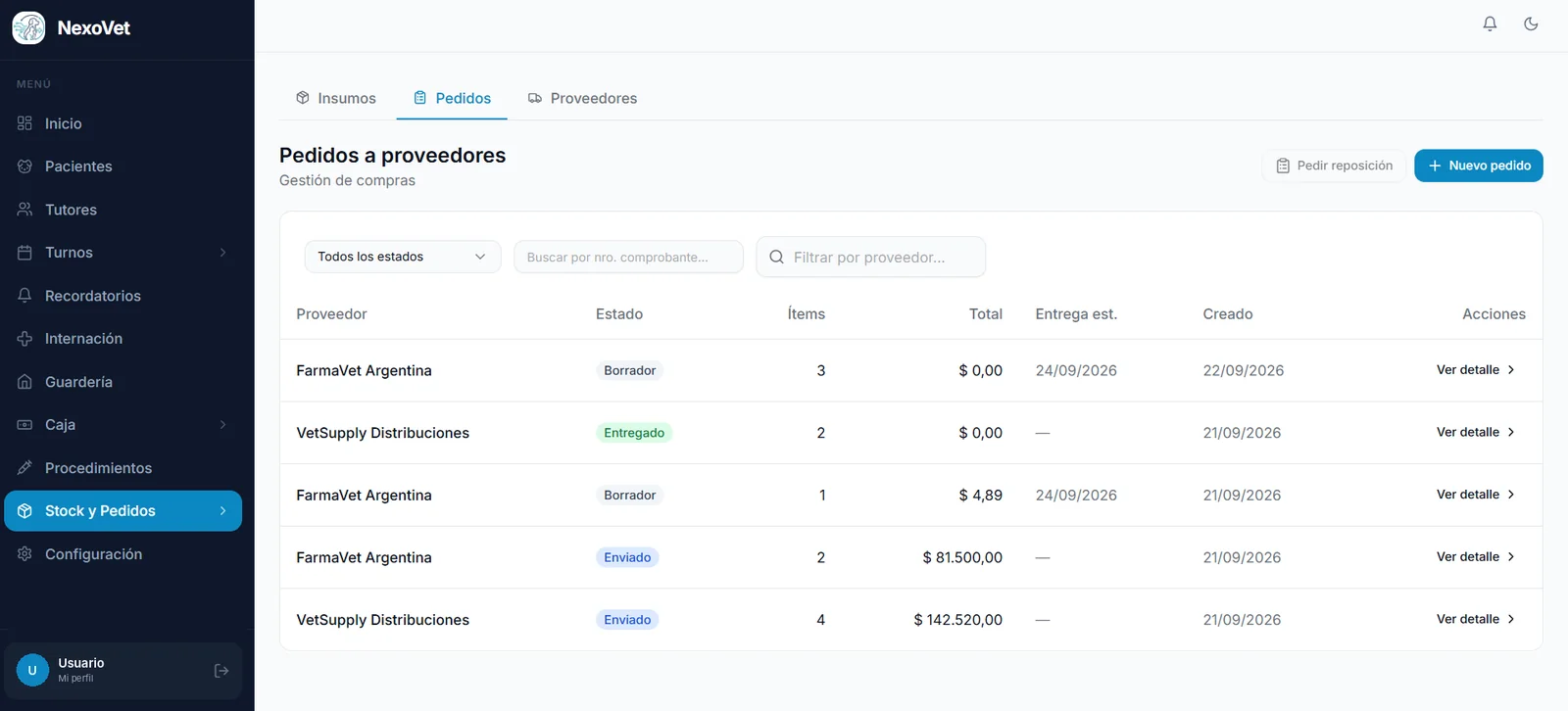This screenshot has height=711, width=1568.
Task: Click the Internación cross icon
Action: pyautogui.click(x=24, y=339)
